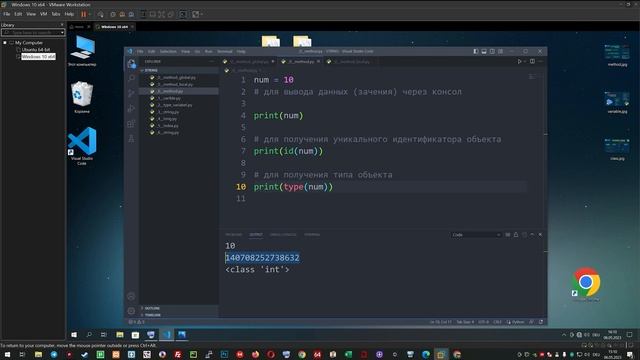Select Windows 10 x64 in VMware library
Image resolution: width=640 pixels, height=360 pixels.
coord(38,57)
